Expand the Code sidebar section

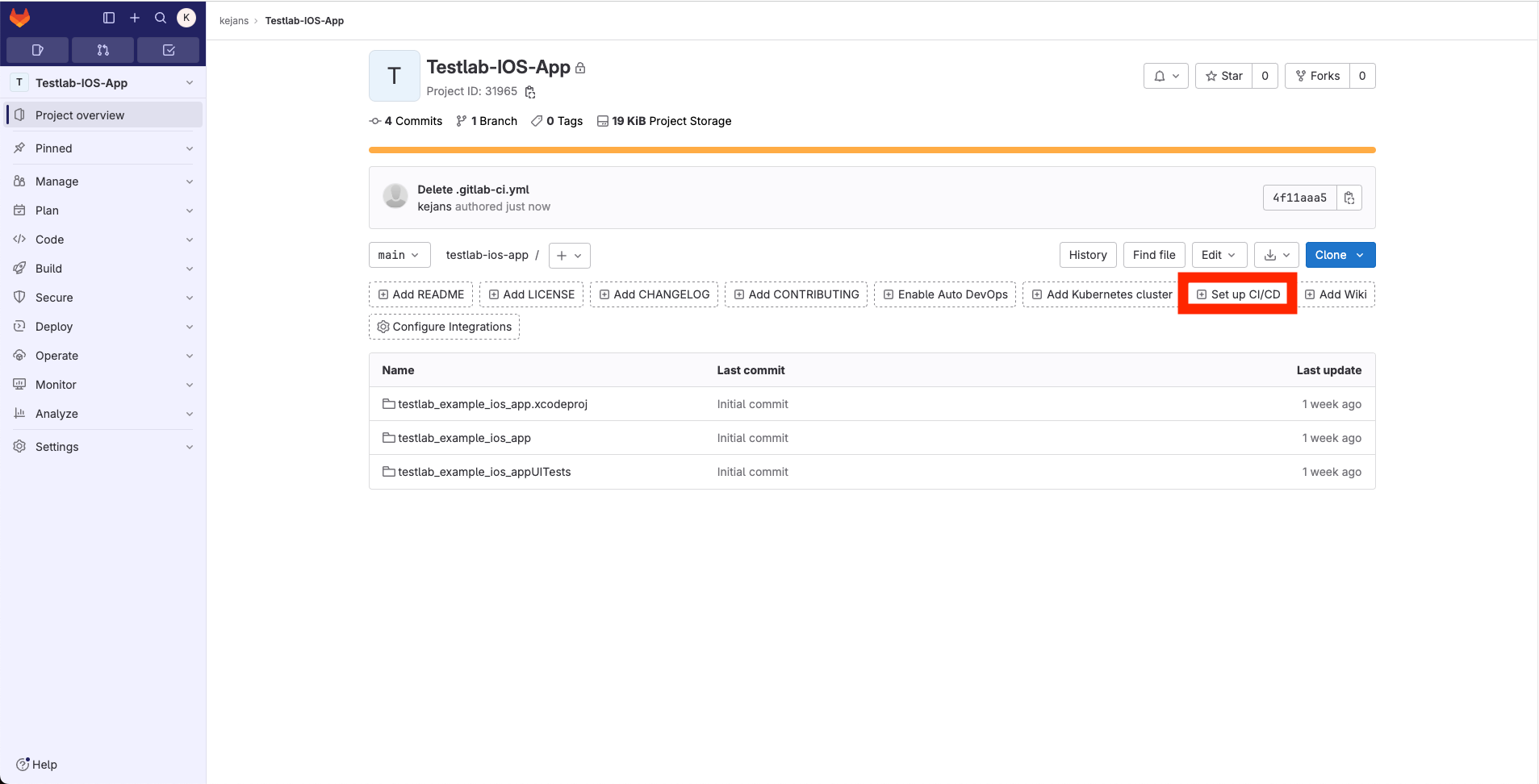103,240
